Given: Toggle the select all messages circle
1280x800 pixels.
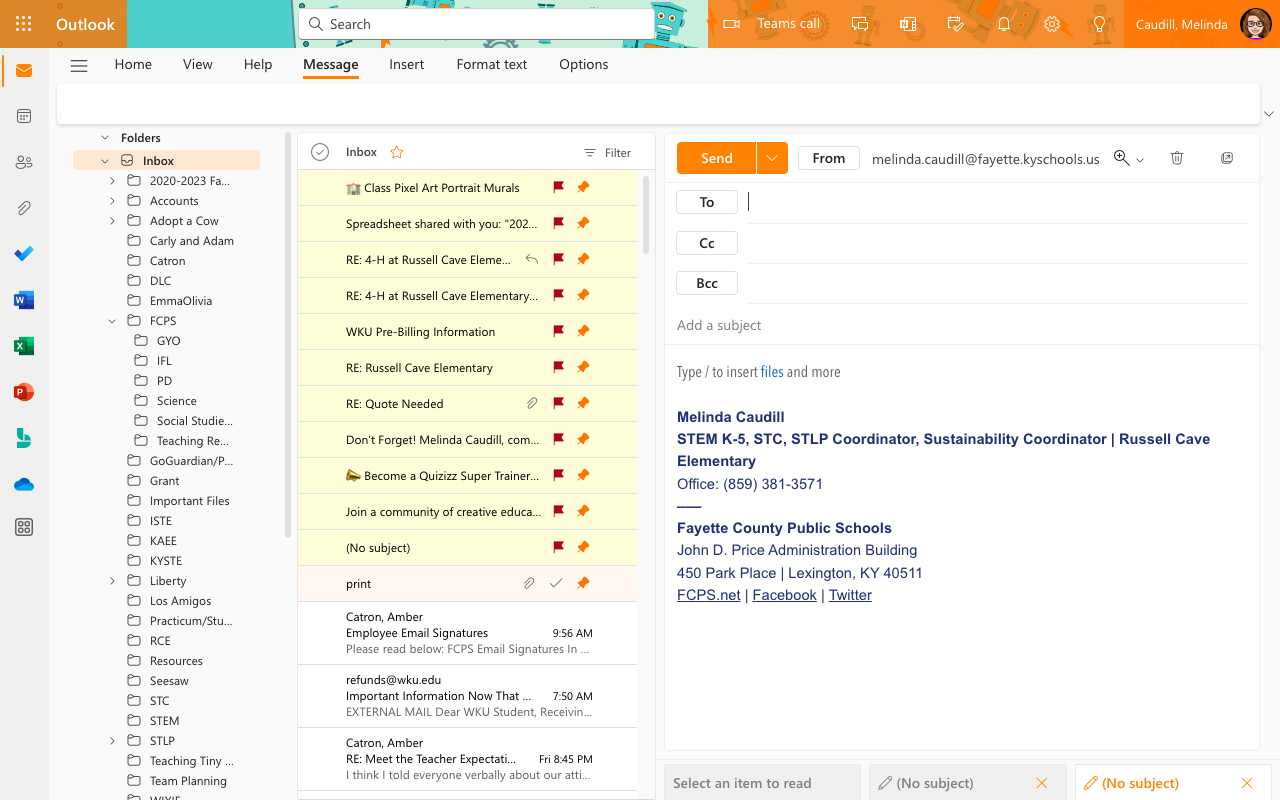Looking at the screenshot, I should [320, 152].
